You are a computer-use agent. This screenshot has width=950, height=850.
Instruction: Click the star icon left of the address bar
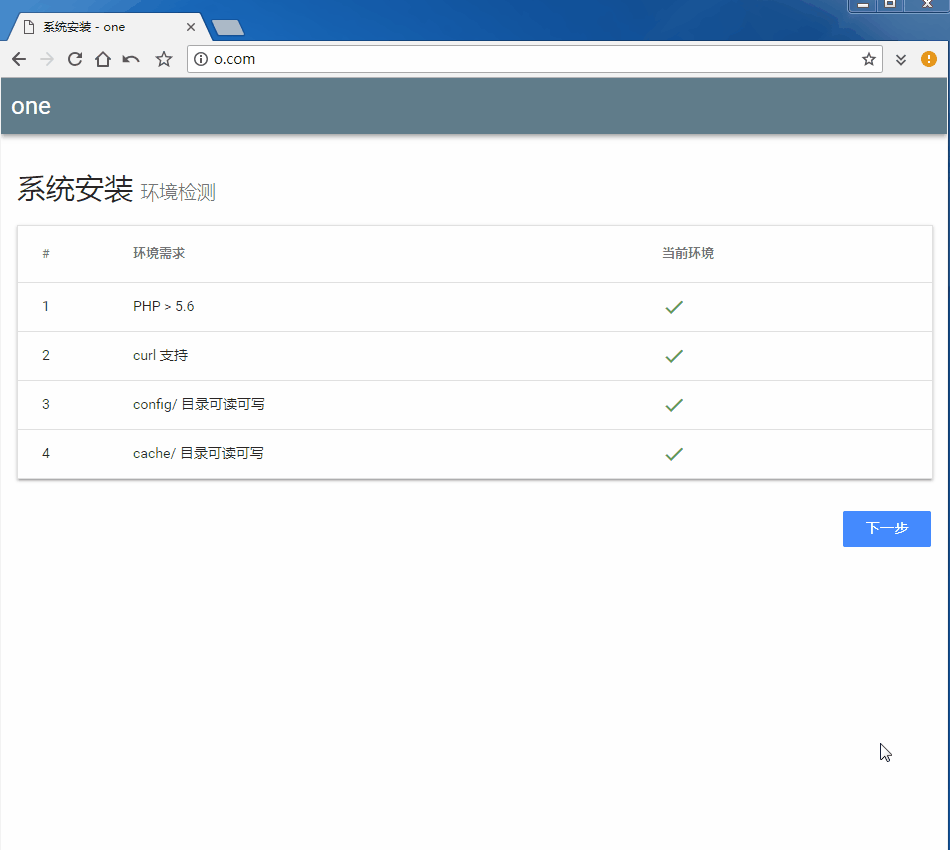(x=163, y=59)
